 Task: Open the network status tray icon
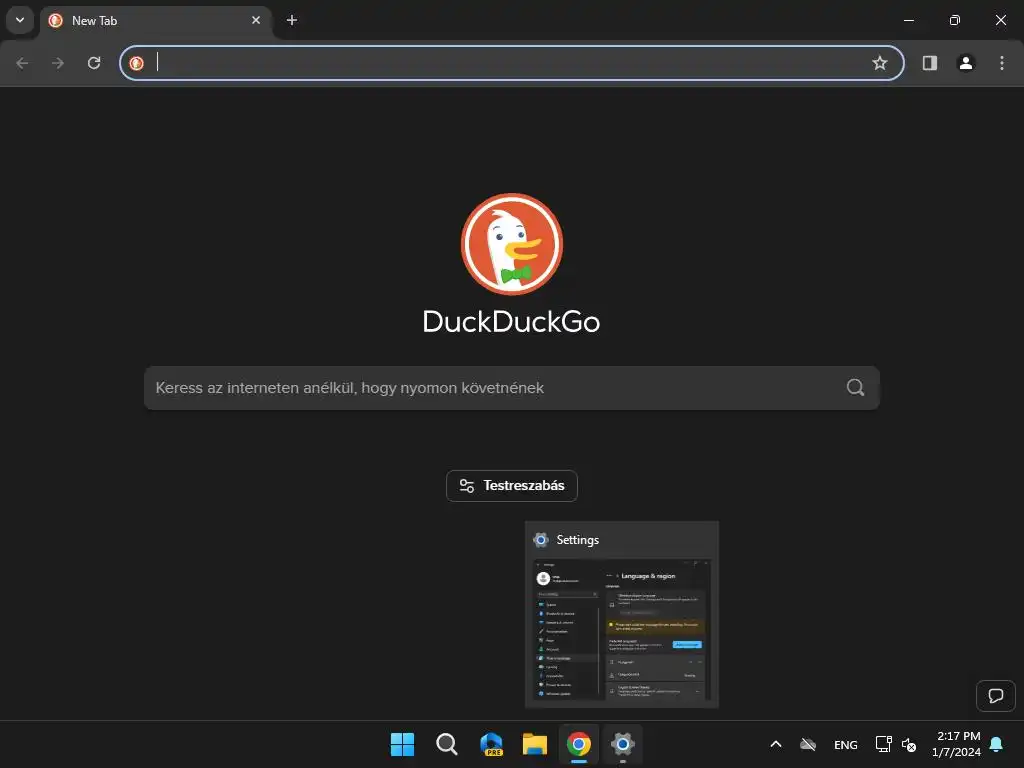pos(884,744)
